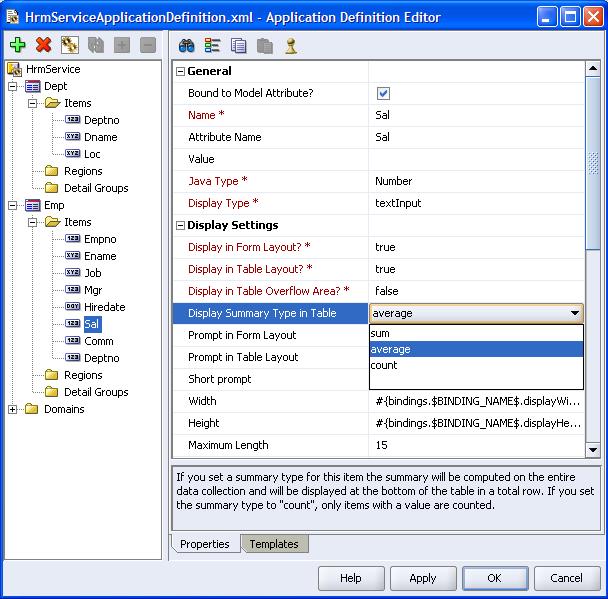This screenshot has width=608, height=599.
Task: Click the Maximum Length value field
Action: click(475, 445)
